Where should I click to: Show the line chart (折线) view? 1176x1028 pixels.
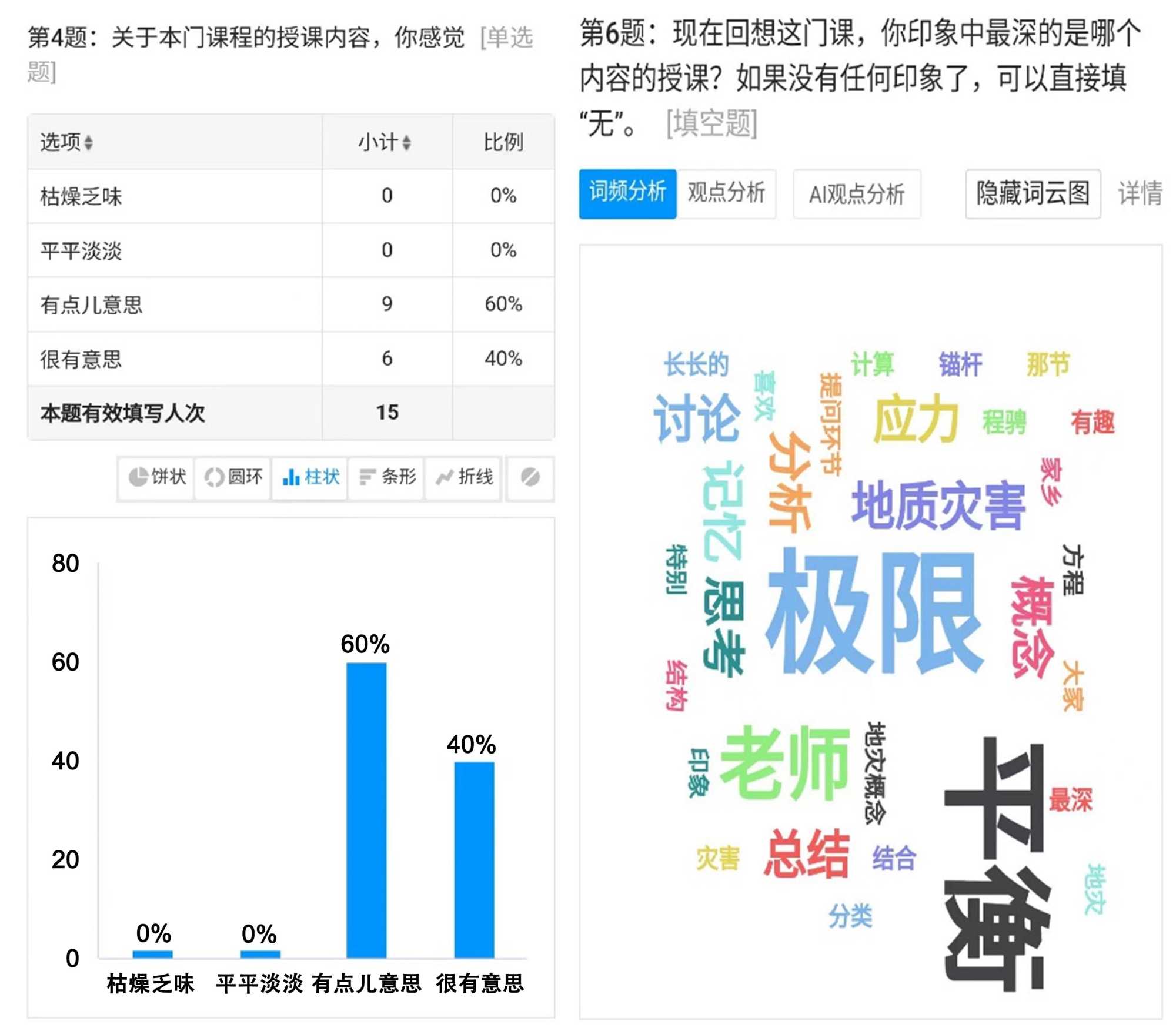coord(464,477)
